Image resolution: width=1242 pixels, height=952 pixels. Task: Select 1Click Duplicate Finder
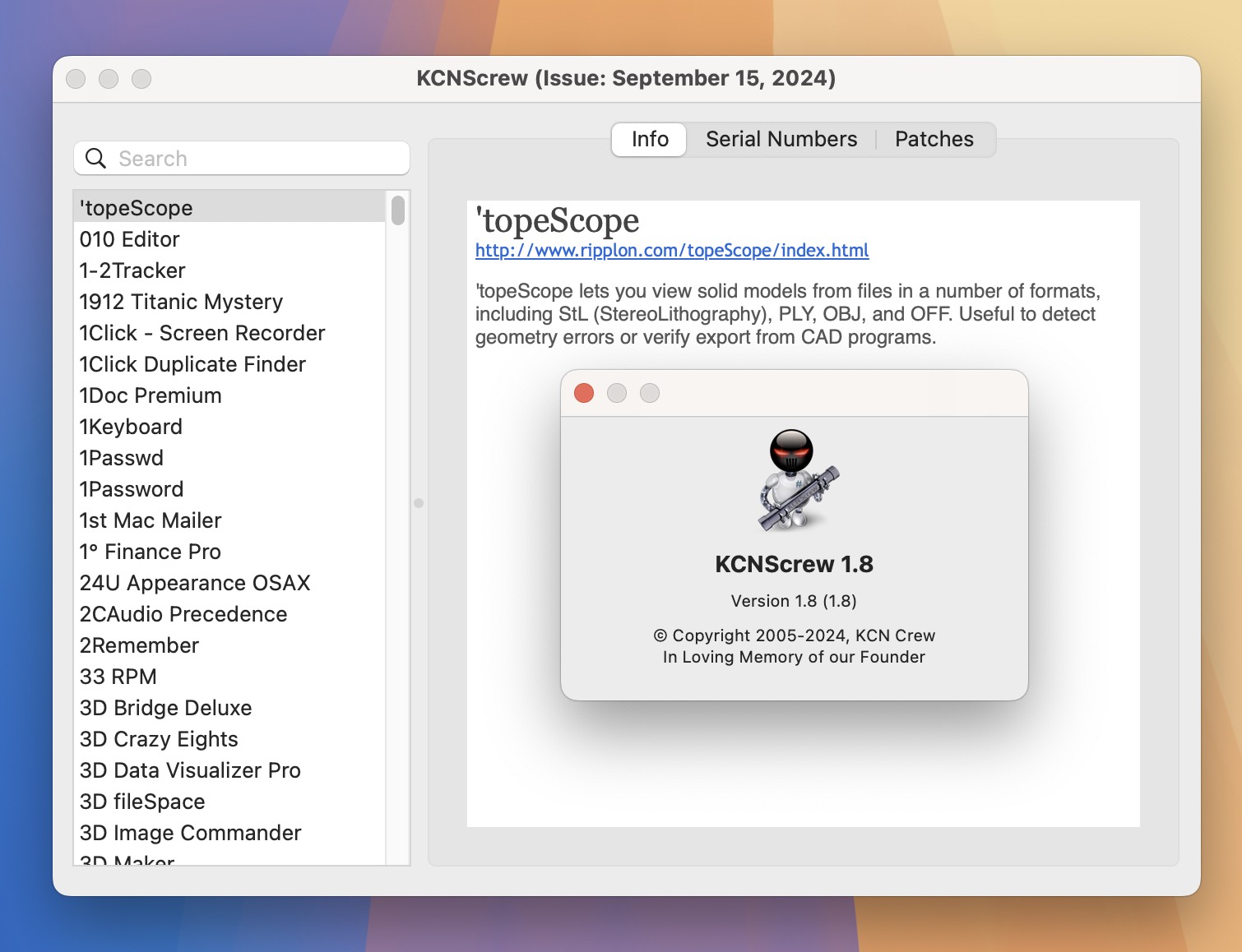click(229, 364)
